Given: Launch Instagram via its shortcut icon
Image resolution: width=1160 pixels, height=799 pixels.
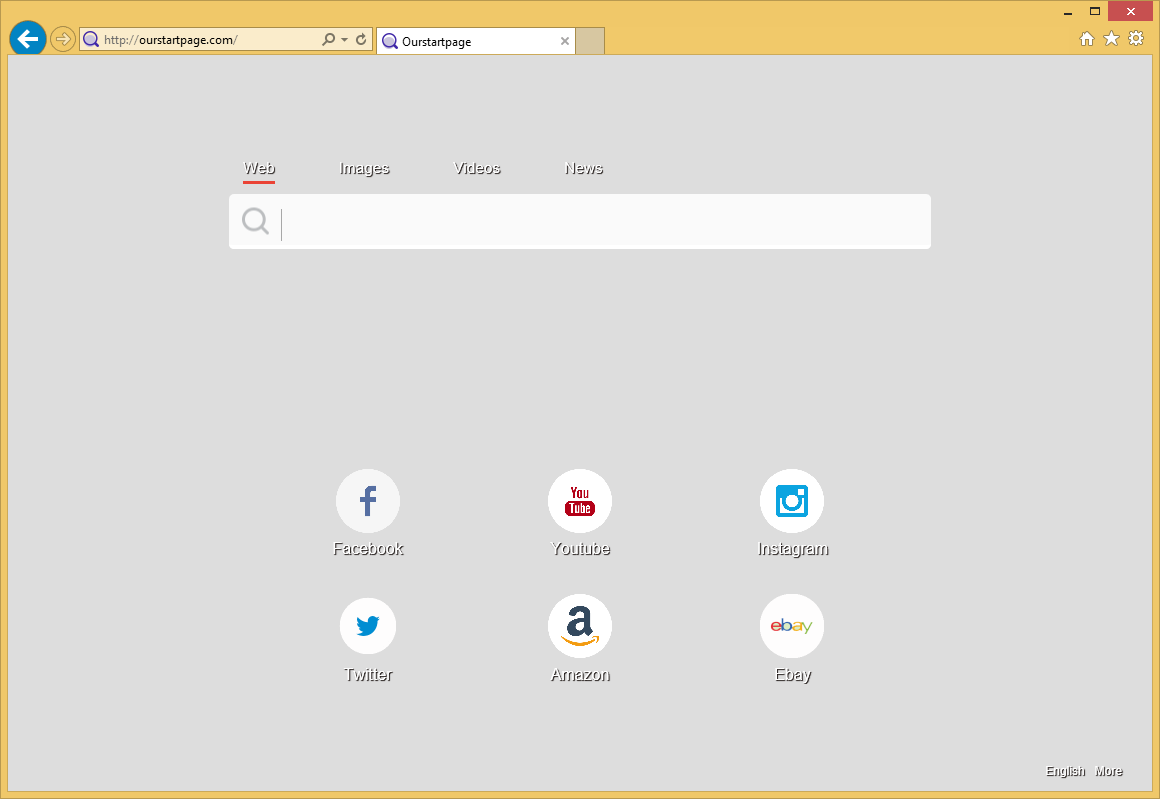Looking at the screenshot, I should 792,501.
